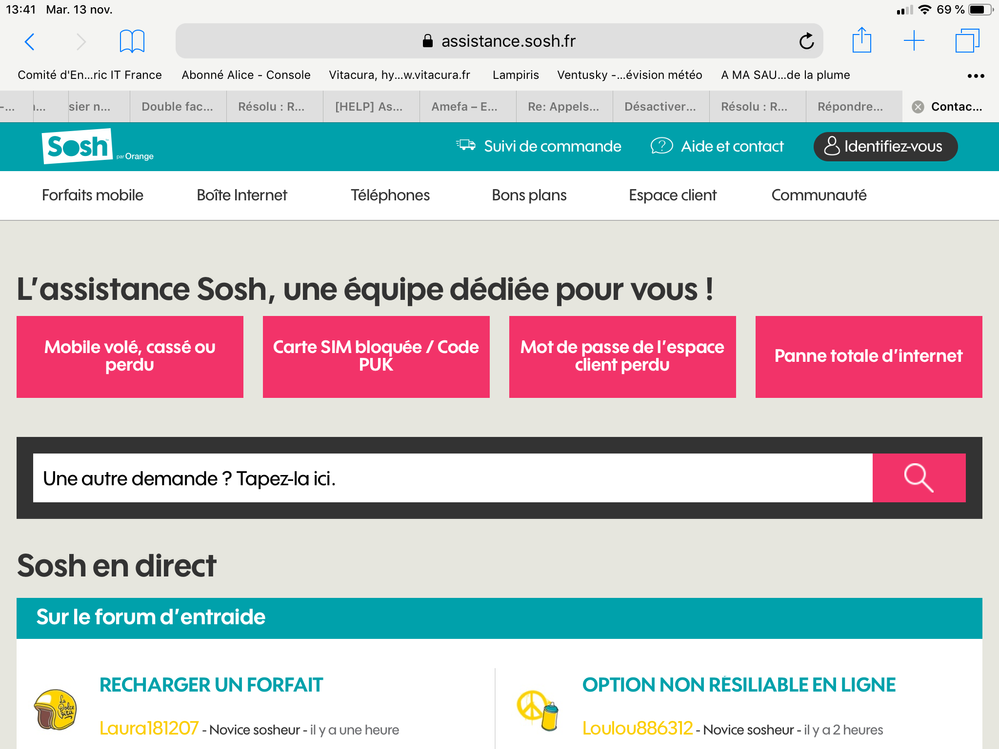999x749 pixels.
Task: Click the truck icon next to Suivi de commande
Action: [x=465, y=145]
